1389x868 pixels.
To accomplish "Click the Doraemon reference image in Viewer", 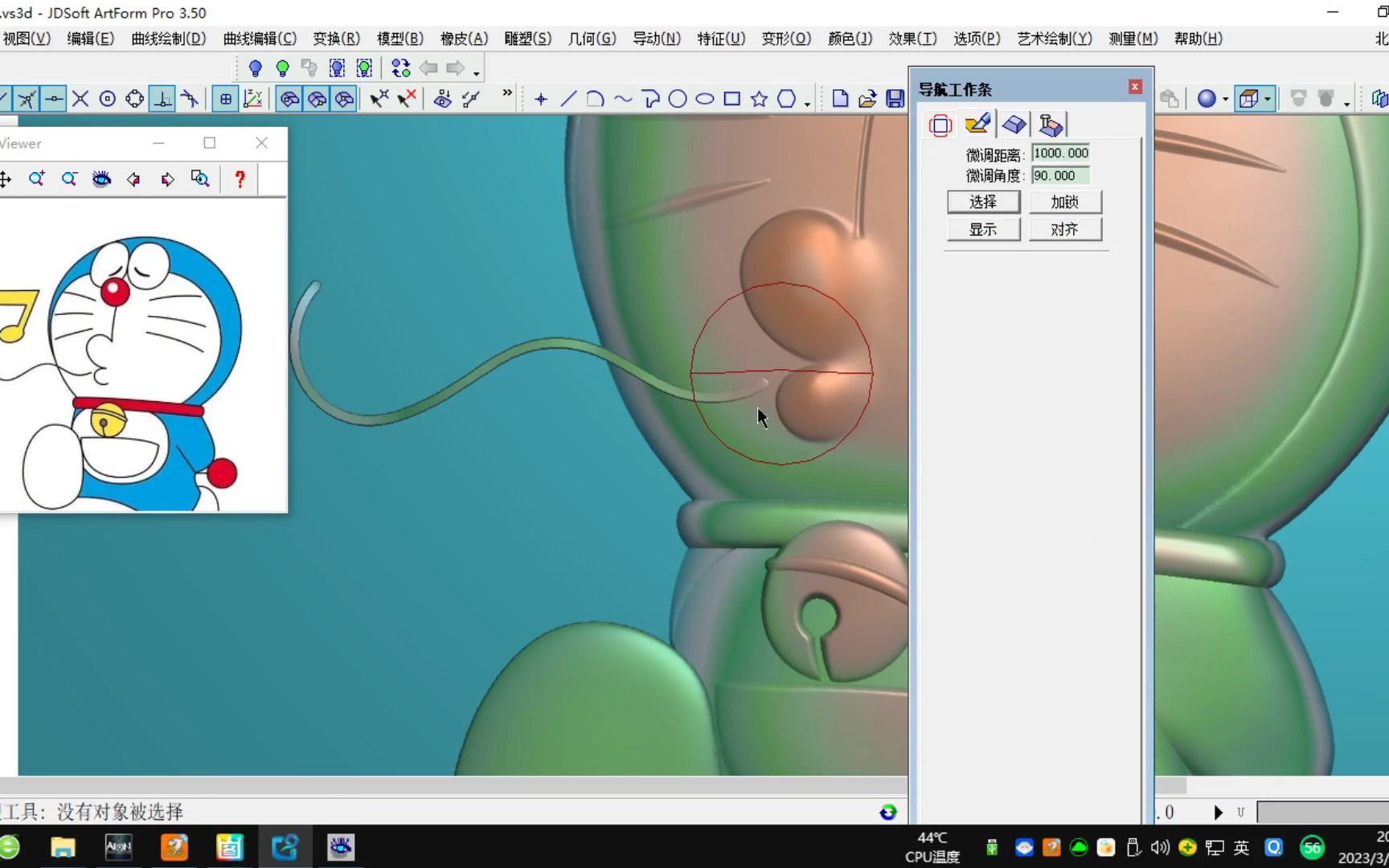I will coord(143,355).
